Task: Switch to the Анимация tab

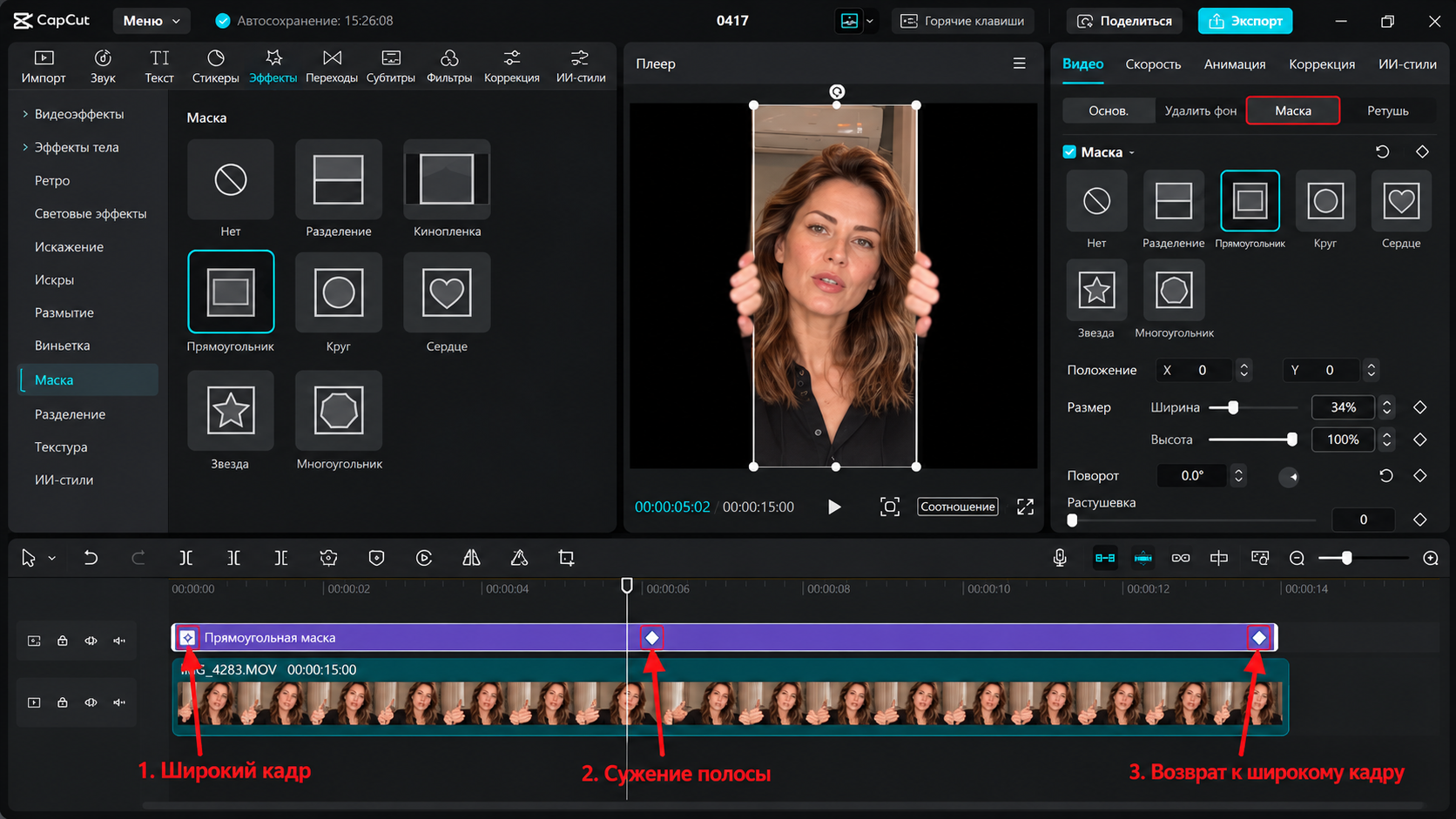Action: (1235, 64)
